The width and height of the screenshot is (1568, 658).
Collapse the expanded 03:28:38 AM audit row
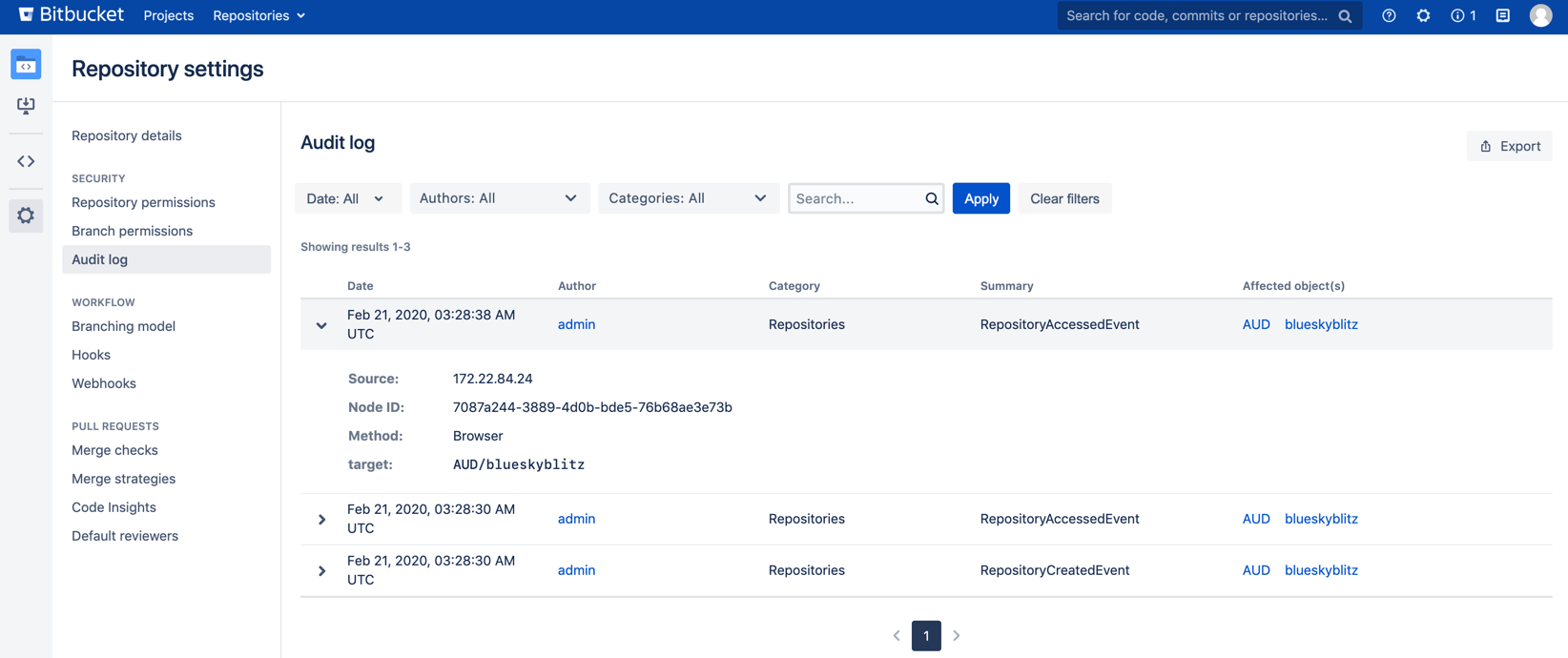point(321,325)
